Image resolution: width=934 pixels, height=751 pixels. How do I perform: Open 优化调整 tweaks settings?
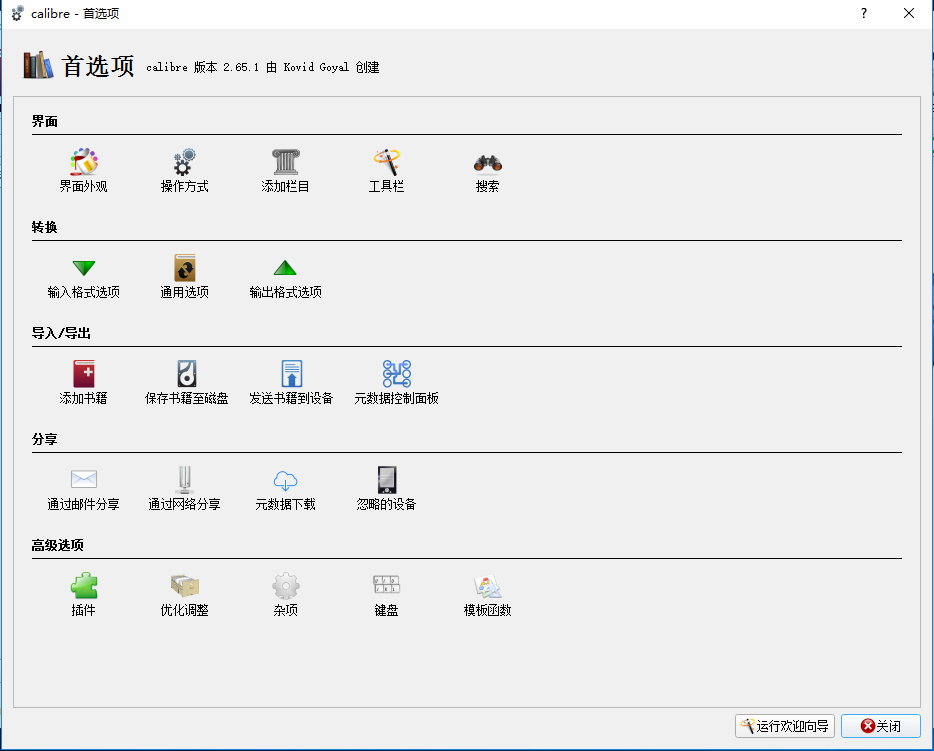[184, 595]
